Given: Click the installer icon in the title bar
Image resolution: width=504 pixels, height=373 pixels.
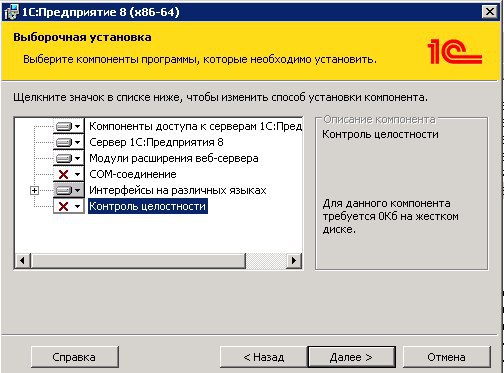Looking at the screenshot, I should (x=11, y=12).
